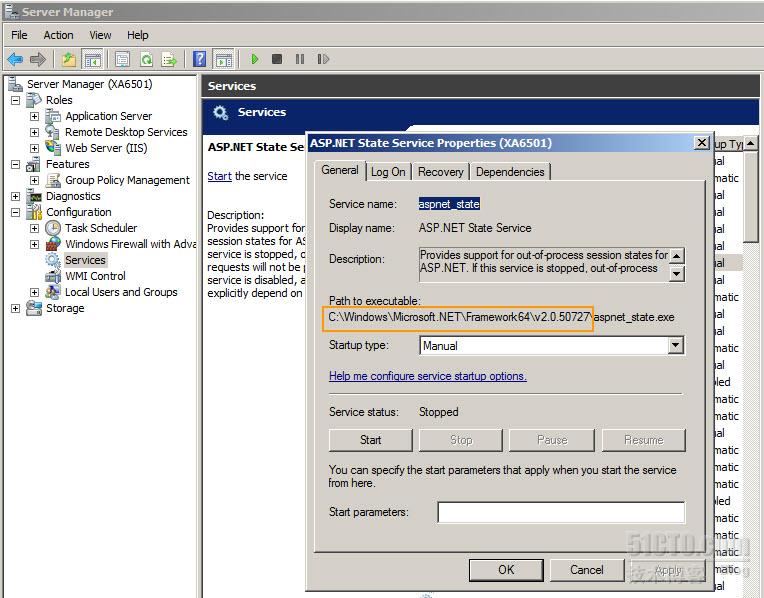Click the Diagnostics node icon

coord(35,196)
